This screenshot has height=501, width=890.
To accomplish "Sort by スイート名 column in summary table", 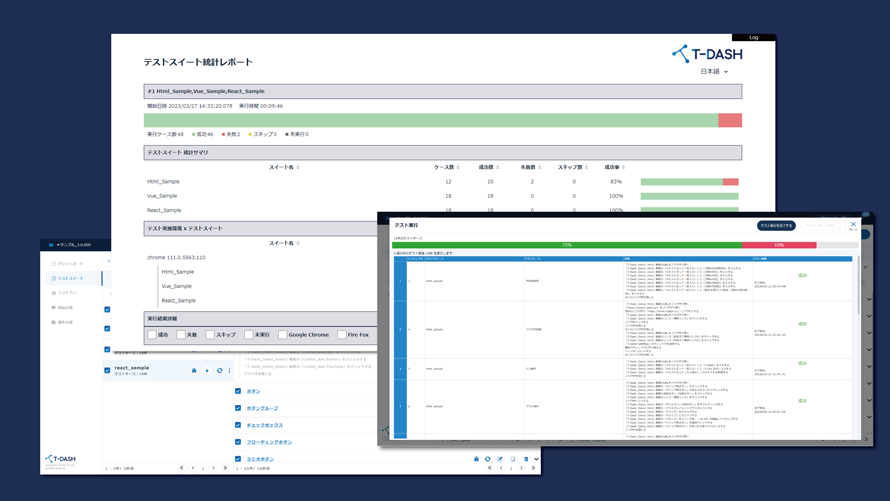I will coord(284,167).
